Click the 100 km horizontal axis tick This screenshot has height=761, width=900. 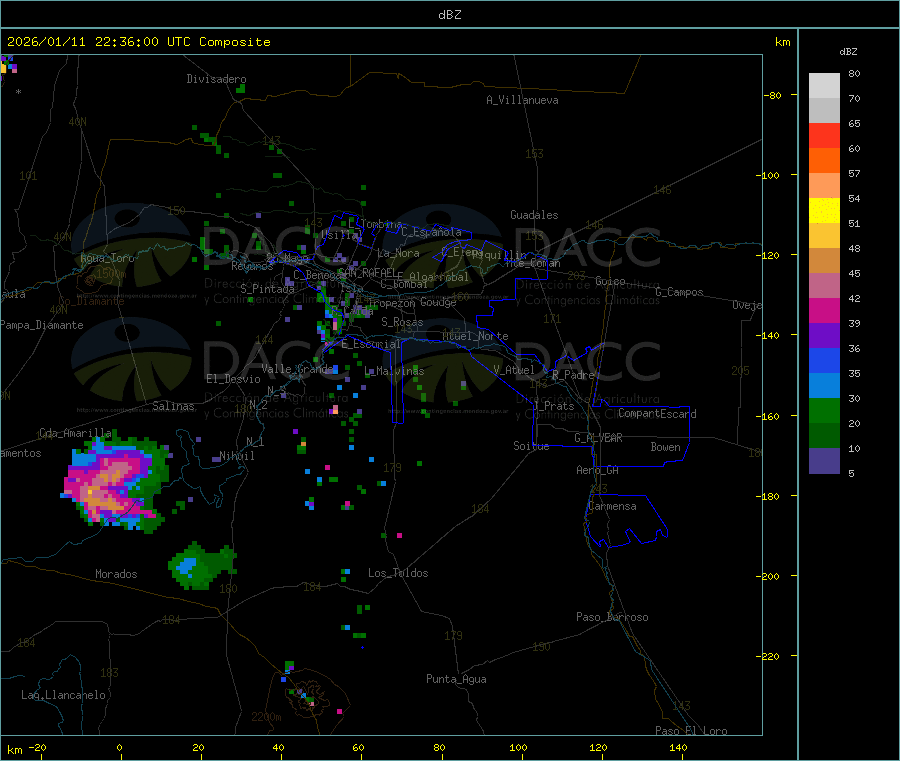(x=518, y=747)
